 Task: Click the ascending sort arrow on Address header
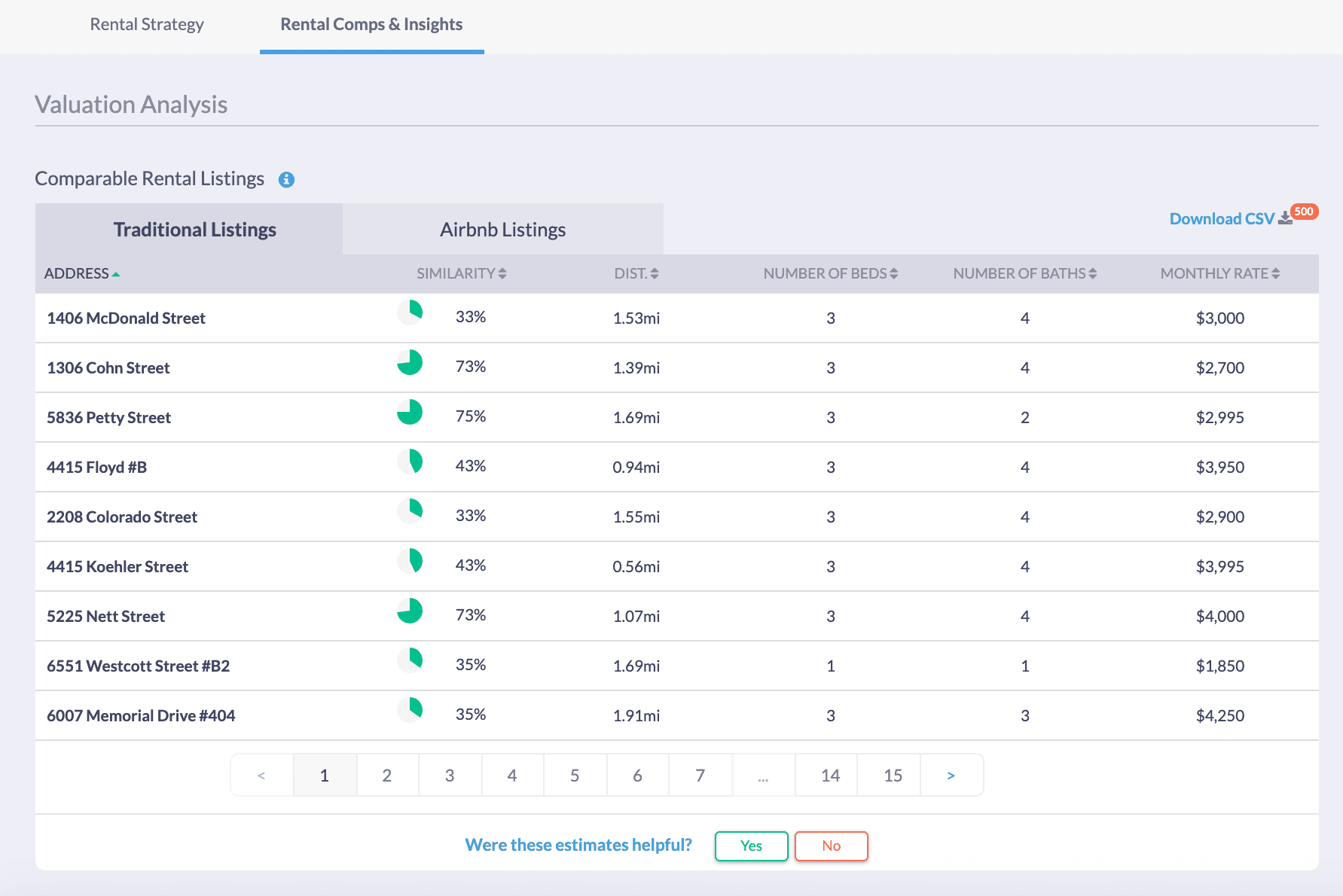(x=116, y=274)
